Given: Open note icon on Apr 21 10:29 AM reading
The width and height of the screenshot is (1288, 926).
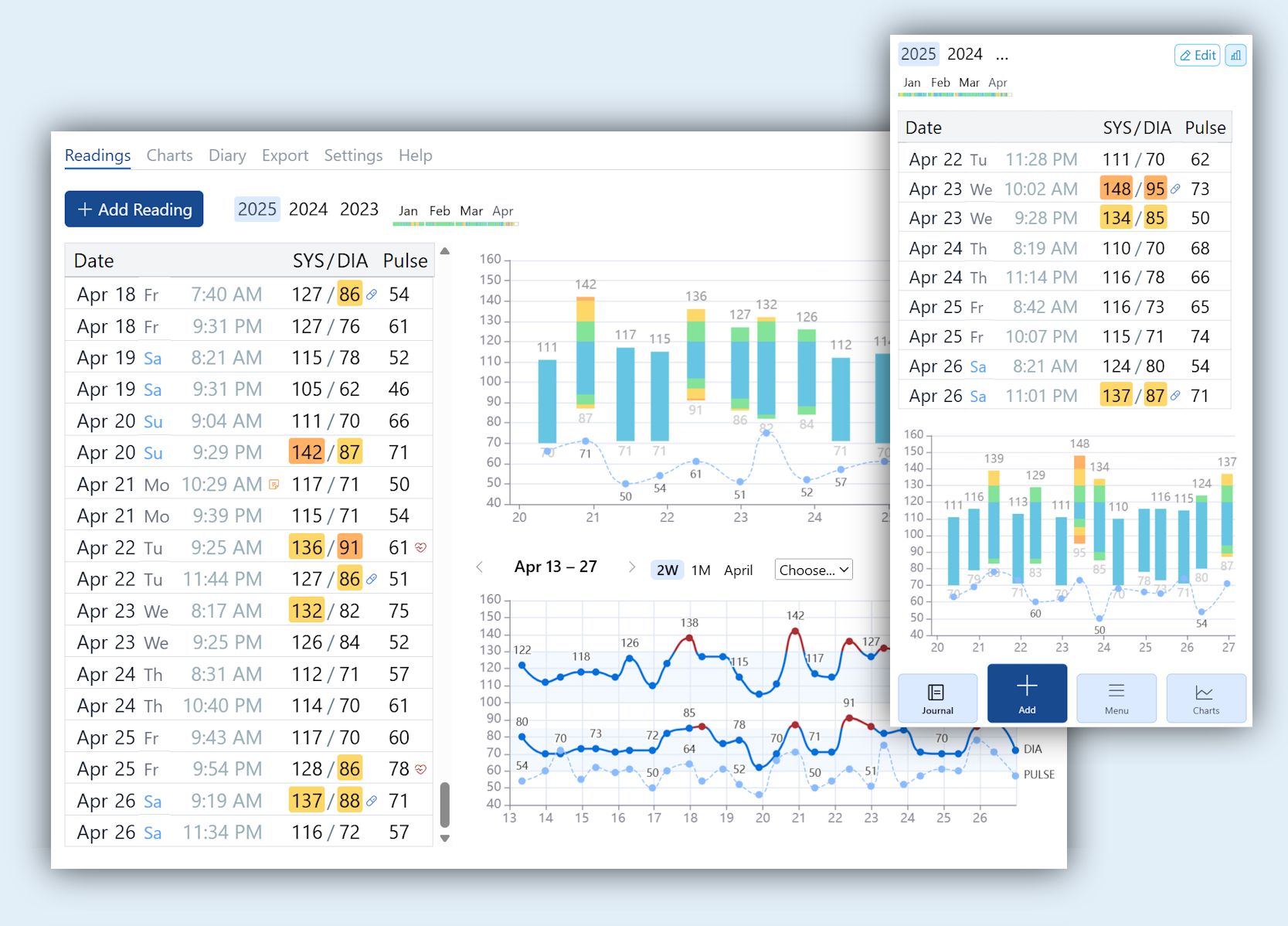Looking at the screenshot, I should 274,485.
